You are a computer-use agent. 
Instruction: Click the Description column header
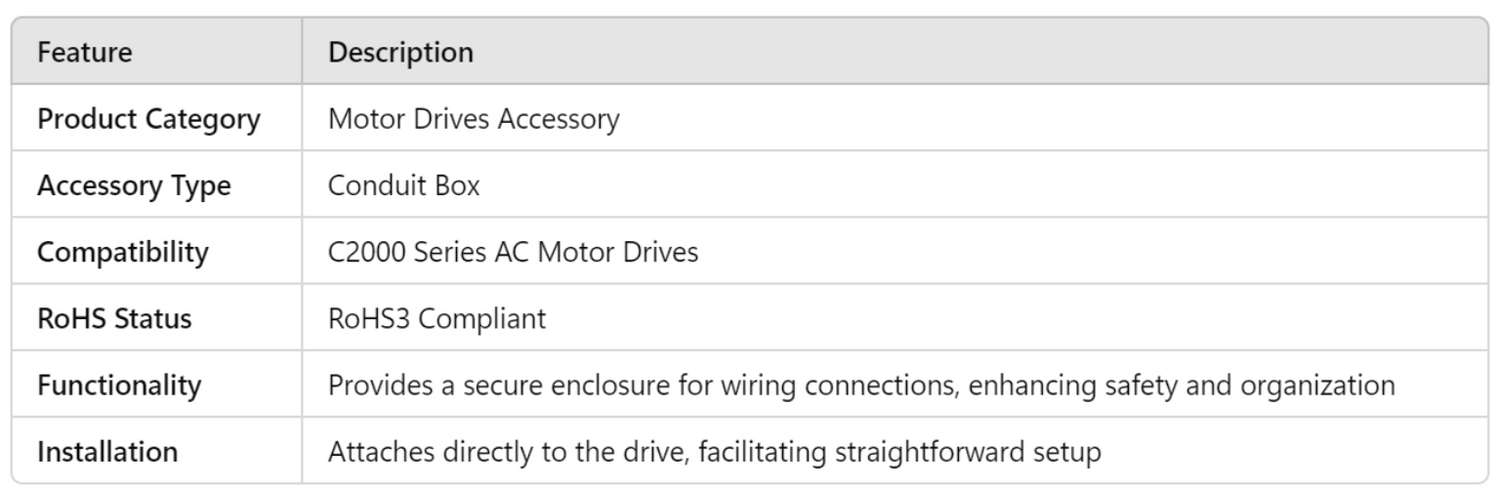pos(401,52)
